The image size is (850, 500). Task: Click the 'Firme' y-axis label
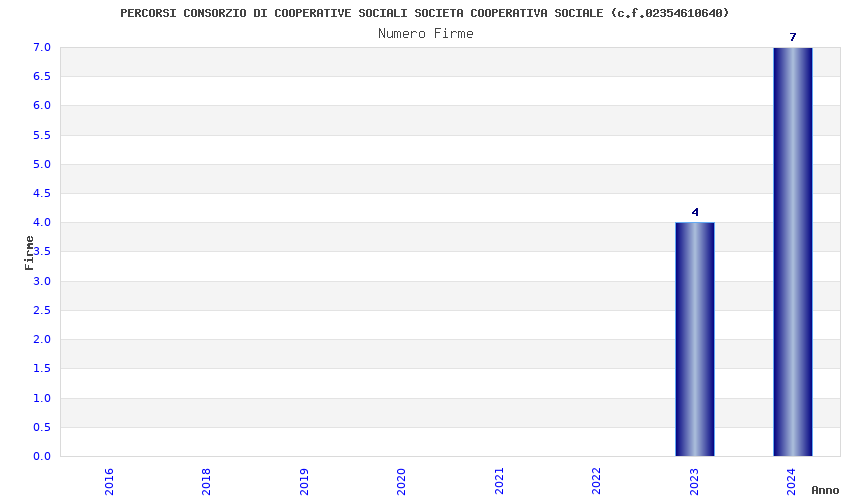pos(29,253)
